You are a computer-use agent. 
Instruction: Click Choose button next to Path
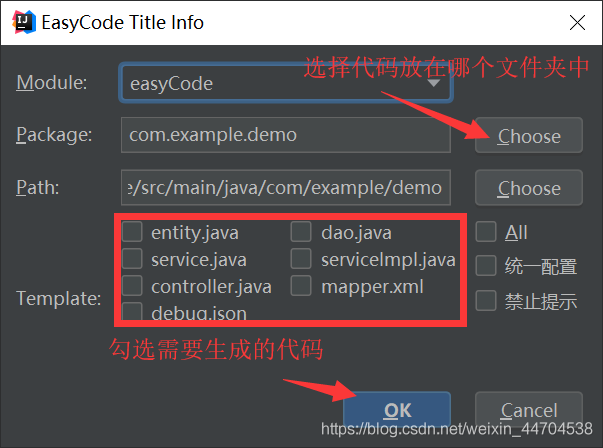tap(529, 188)
